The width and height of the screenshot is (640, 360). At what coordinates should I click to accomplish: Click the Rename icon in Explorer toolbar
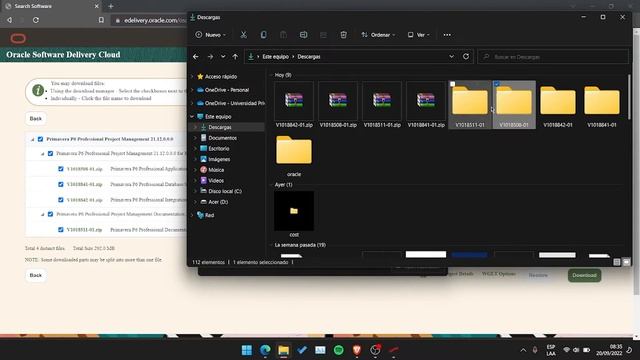[303, 35]
